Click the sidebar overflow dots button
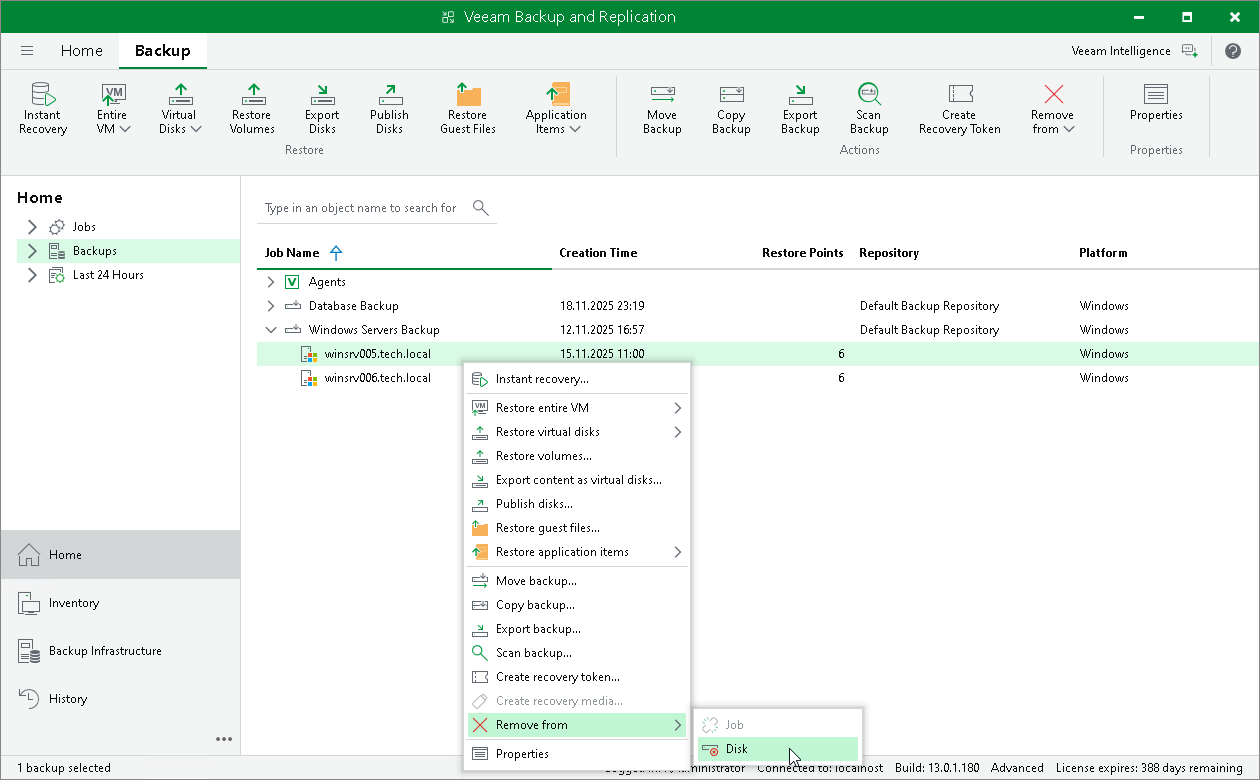The width and height of the screenshot is (1260, 780). tap(224, 739)
